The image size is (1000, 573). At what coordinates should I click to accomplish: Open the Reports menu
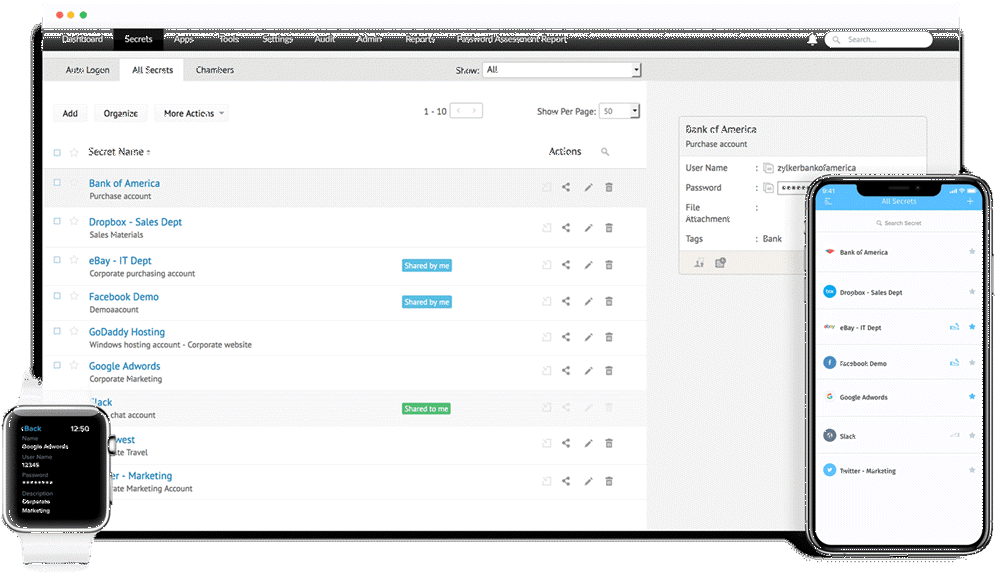pos(420,39)
